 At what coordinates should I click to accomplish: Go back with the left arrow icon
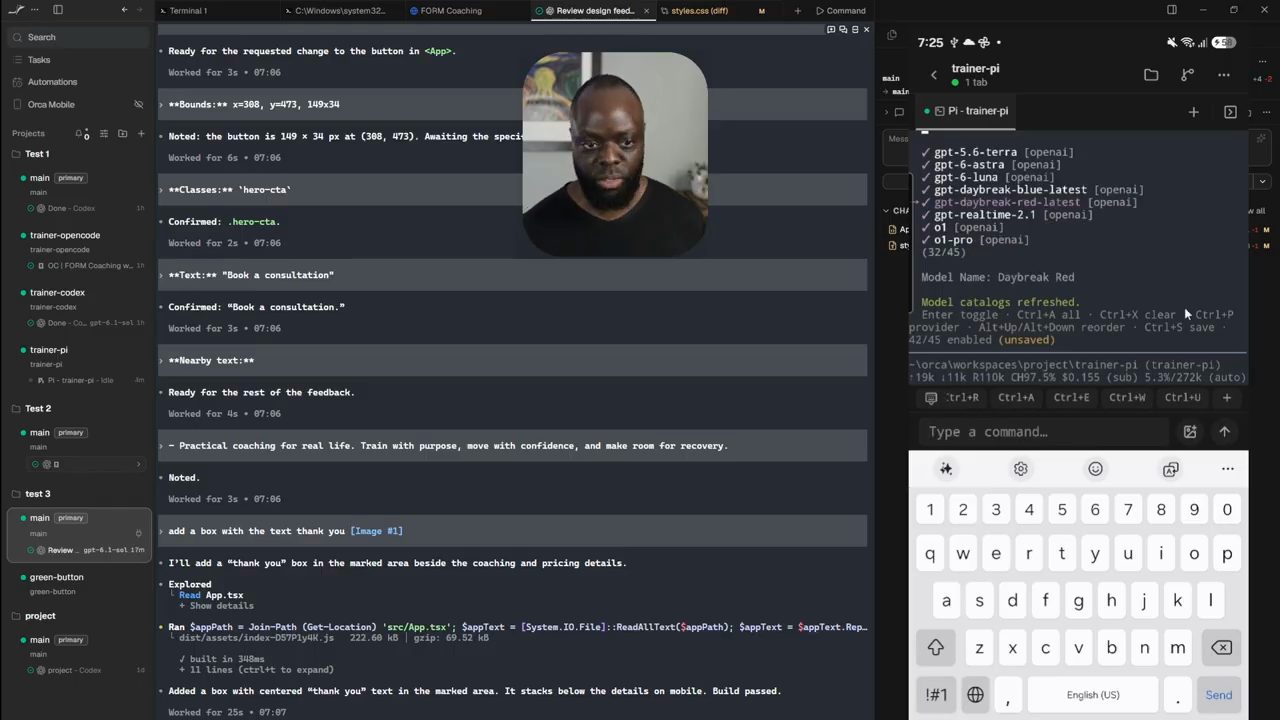coord(124,10)
